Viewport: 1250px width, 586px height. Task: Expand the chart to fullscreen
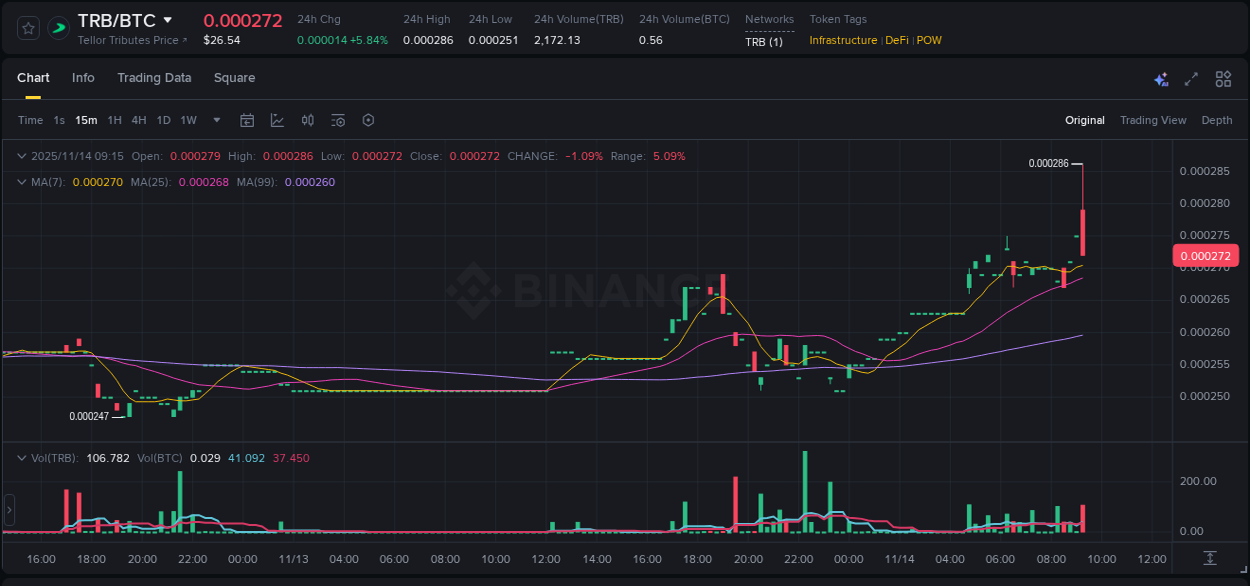click(1190, 78)
